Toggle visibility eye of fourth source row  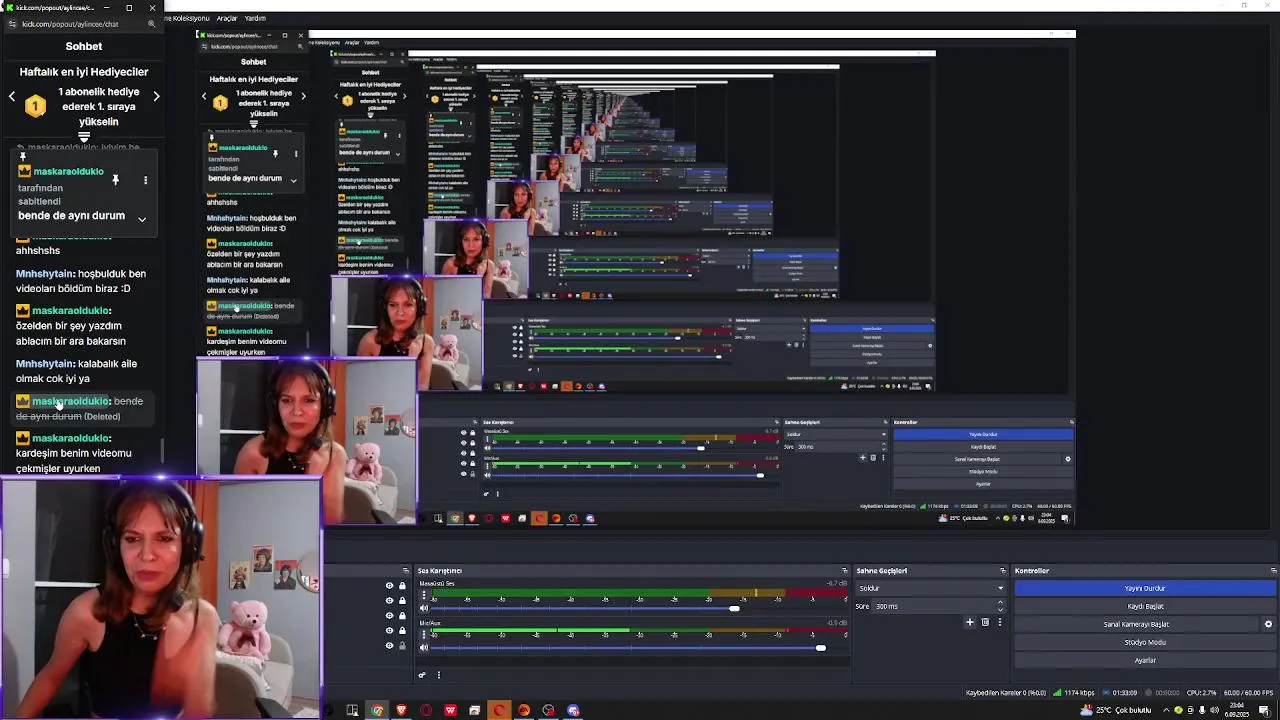click(x=389, y=630)
